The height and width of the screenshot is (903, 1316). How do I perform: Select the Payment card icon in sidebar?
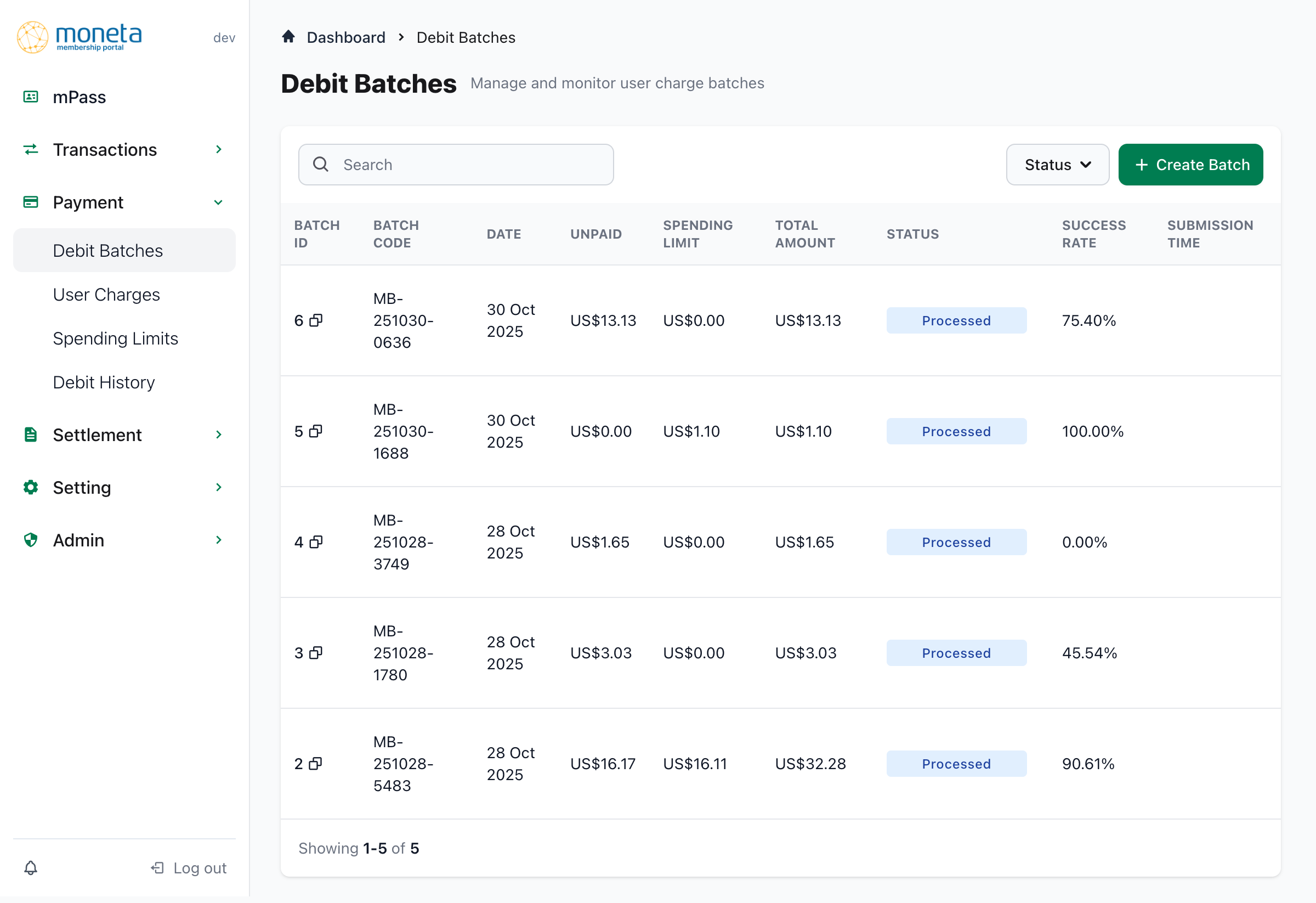click(x=31, y=202)
